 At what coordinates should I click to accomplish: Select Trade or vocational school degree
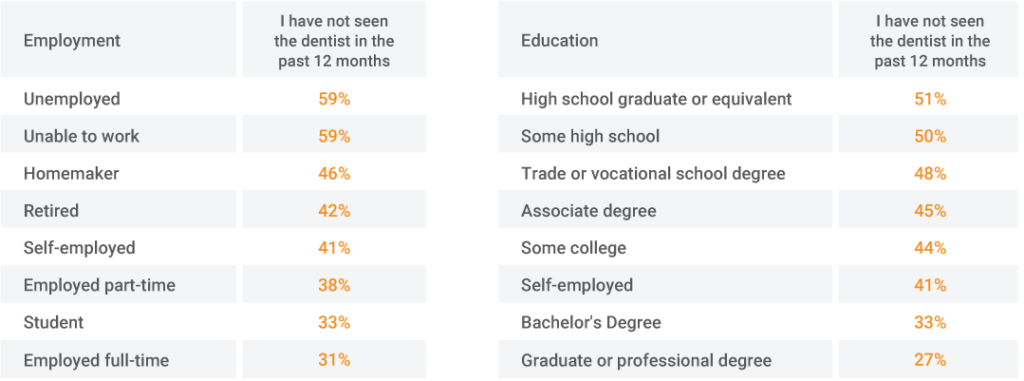pyautogui.click(x=653, y=174)
